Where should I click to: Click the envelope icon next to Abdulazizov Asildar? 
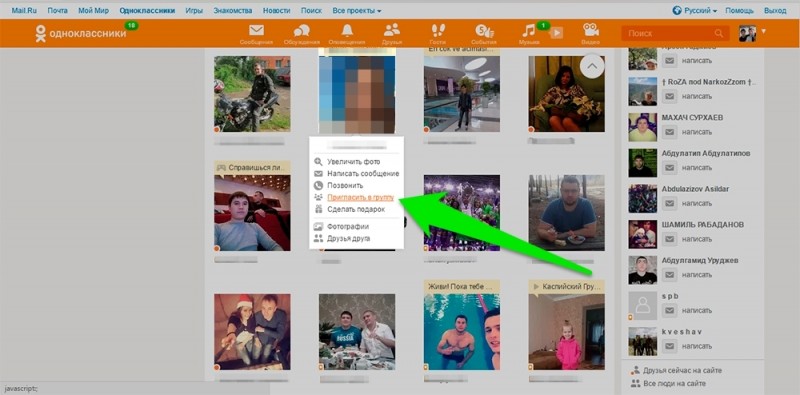pos(670,203)
